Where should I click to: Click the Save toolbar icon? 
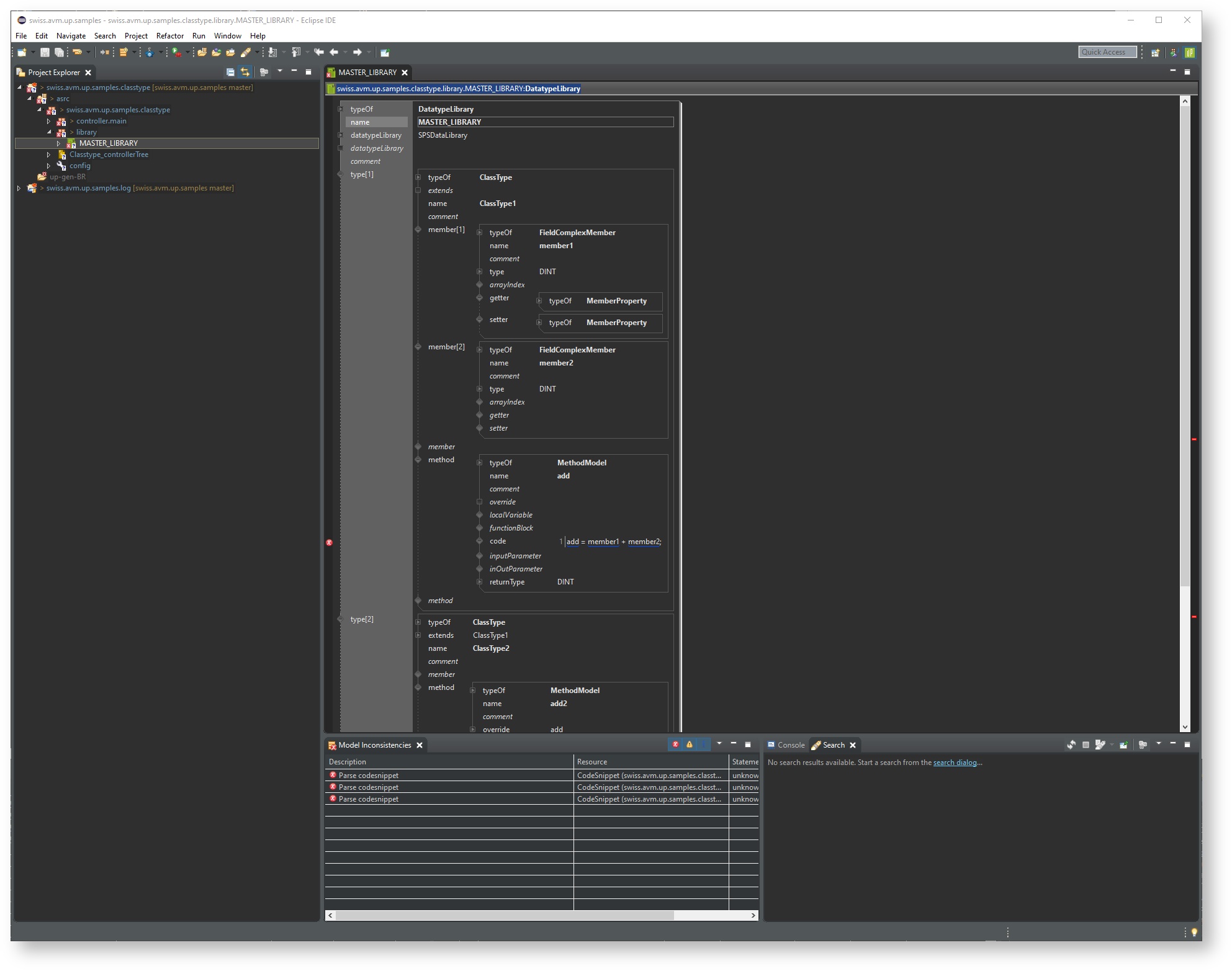point(45,53)
